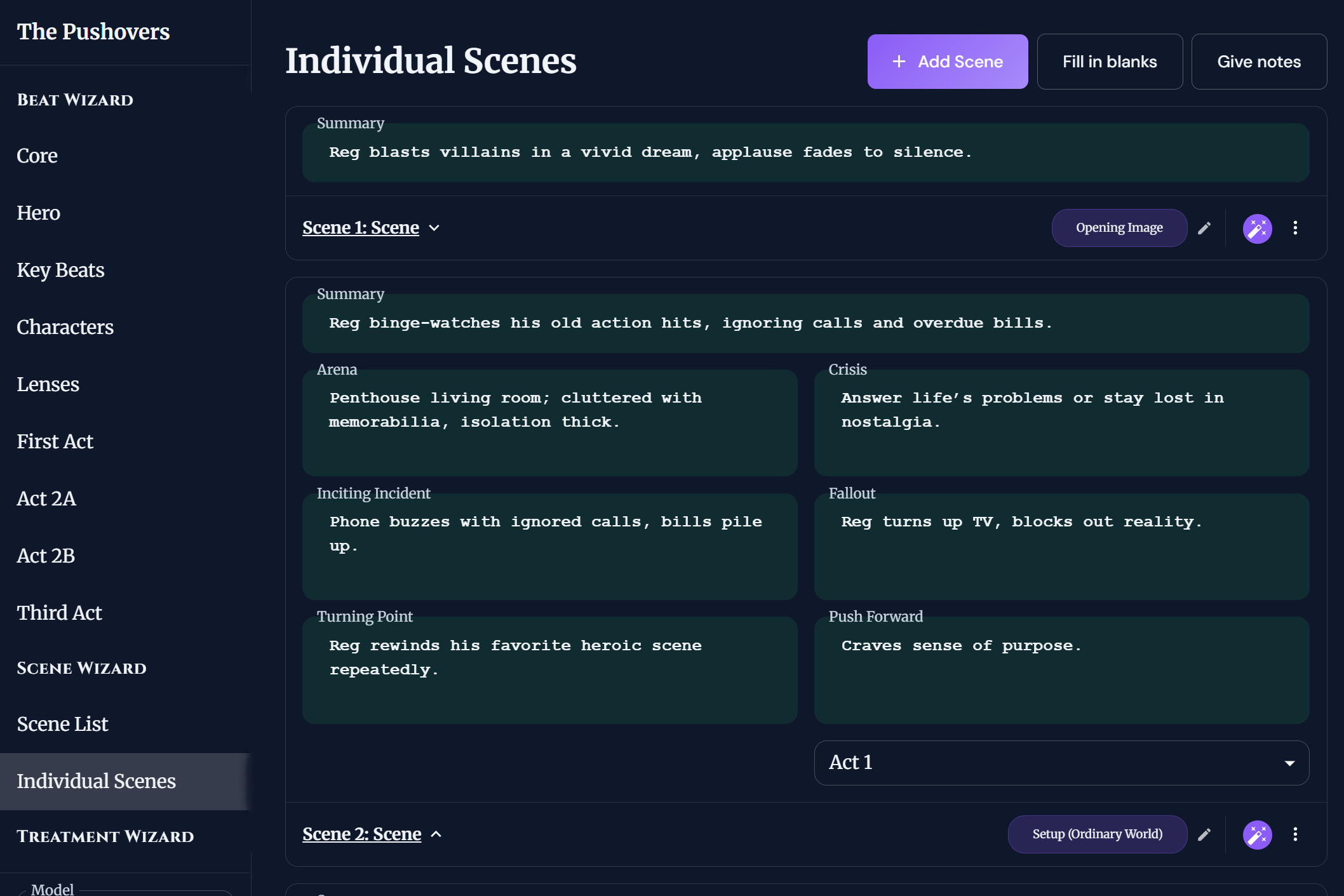The height and width of the screenshot is (896, 1344).
Task: Click the Setup (Ordinary World) badge
Action: (x=1097, y=834)
